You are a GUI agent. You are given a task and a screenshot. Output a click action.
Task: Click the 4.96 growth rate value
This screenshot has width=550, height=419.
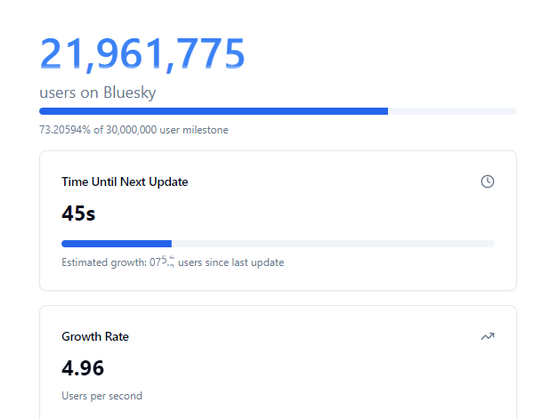pyautogui.click(x=83, y=368)
